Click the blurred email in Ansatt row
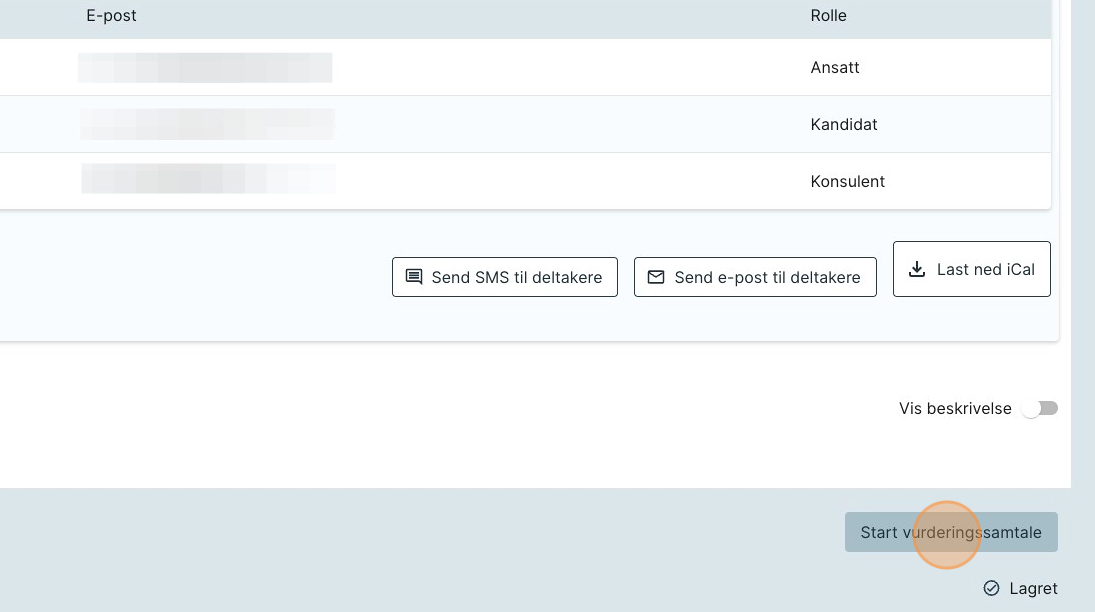1095x612 pixels. [205, 68]
